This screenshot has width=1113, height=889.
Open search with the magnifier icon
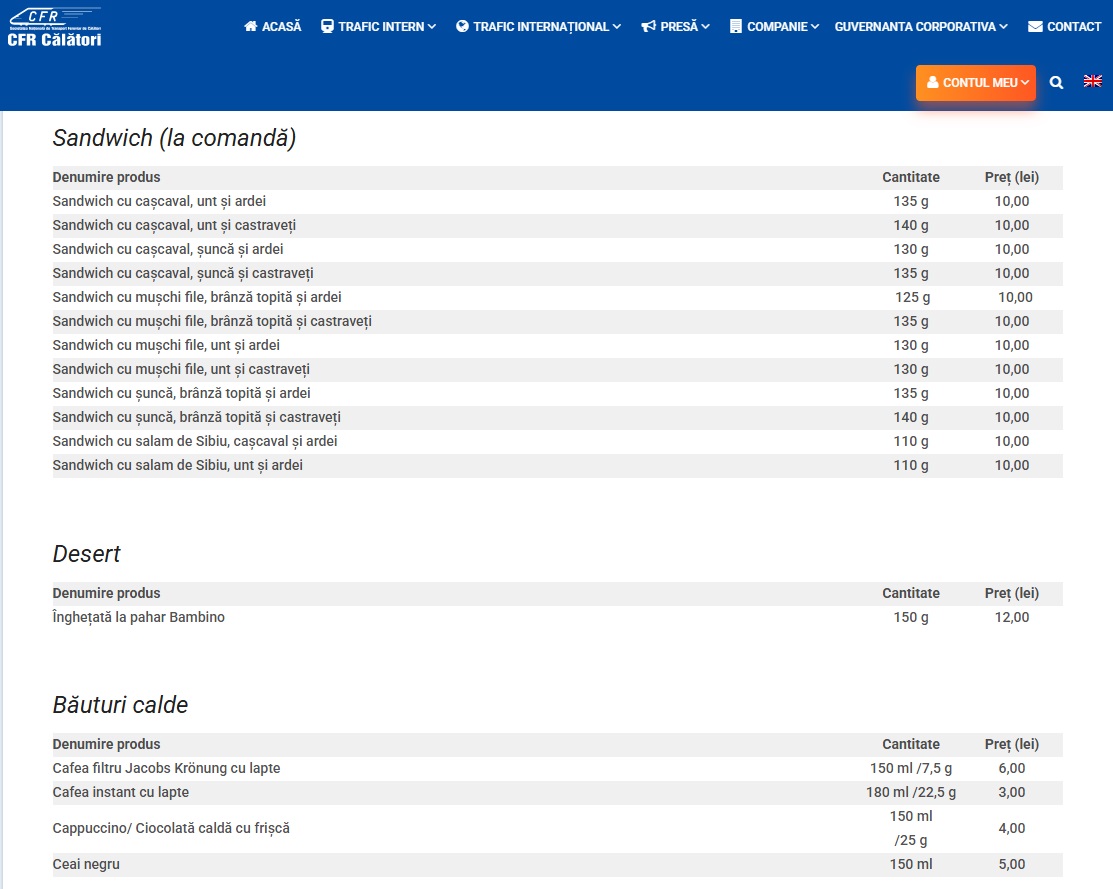tap(1056, 83)
